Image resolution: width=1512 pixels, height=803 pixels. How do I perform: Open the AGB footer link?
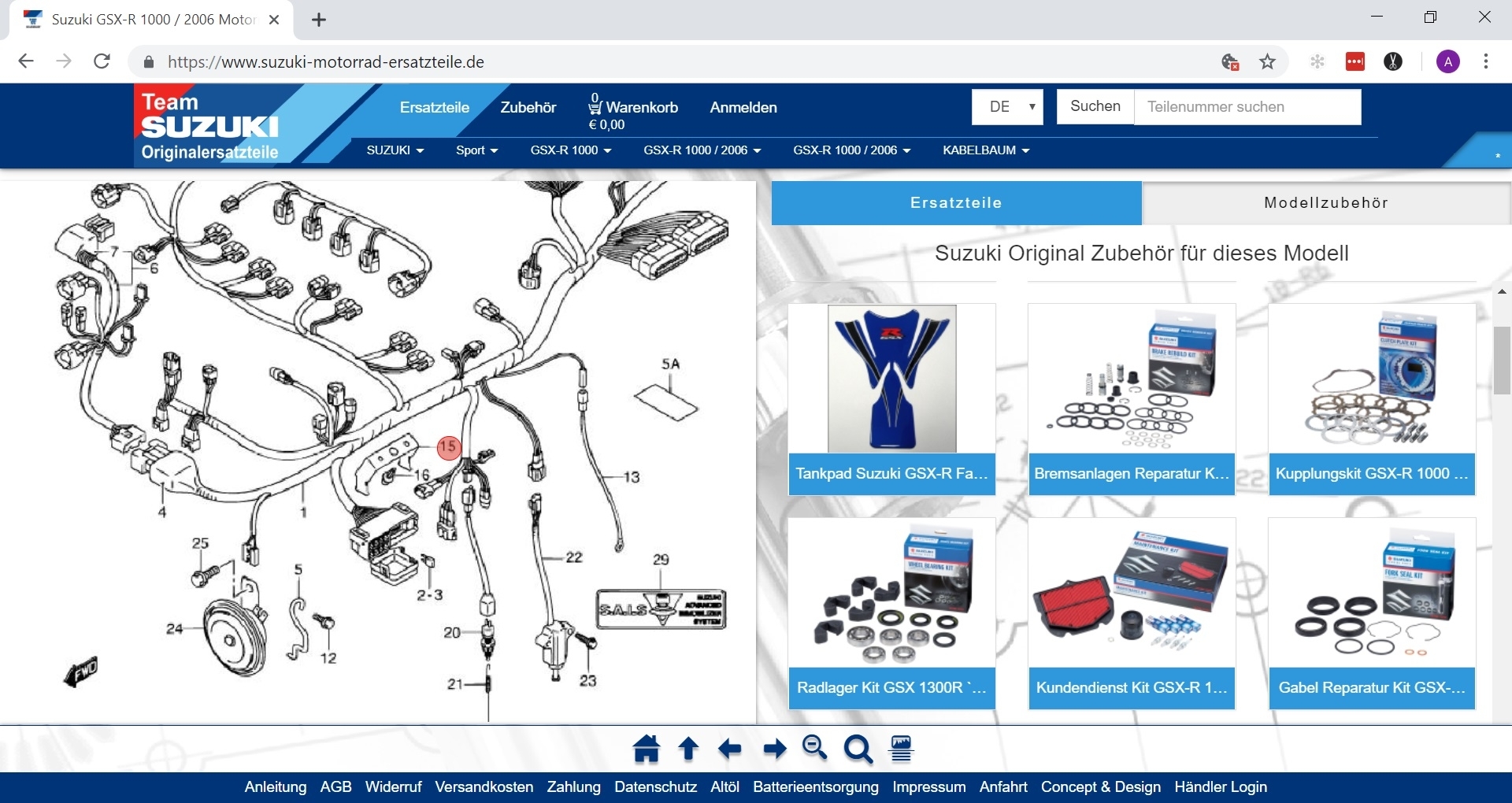(x=335, y=787)
